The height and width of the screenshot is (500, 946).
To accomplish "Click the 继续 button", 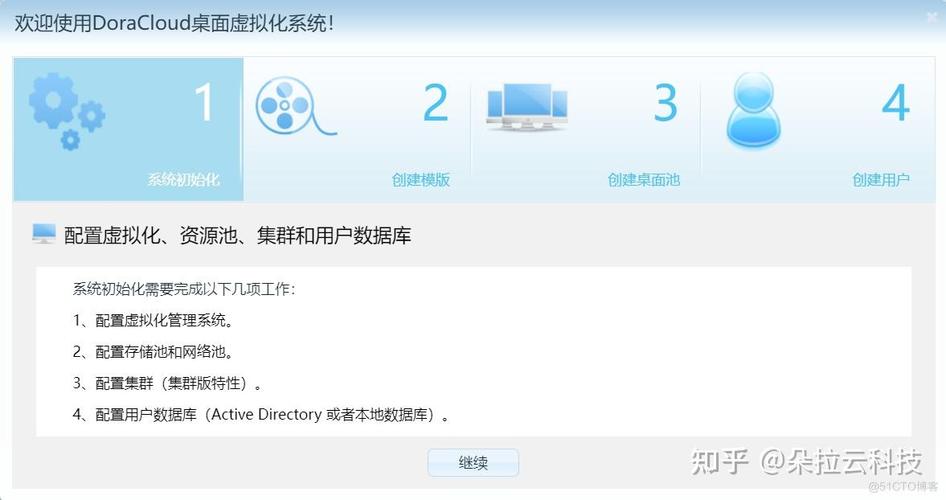I will (x=473, y=463).
